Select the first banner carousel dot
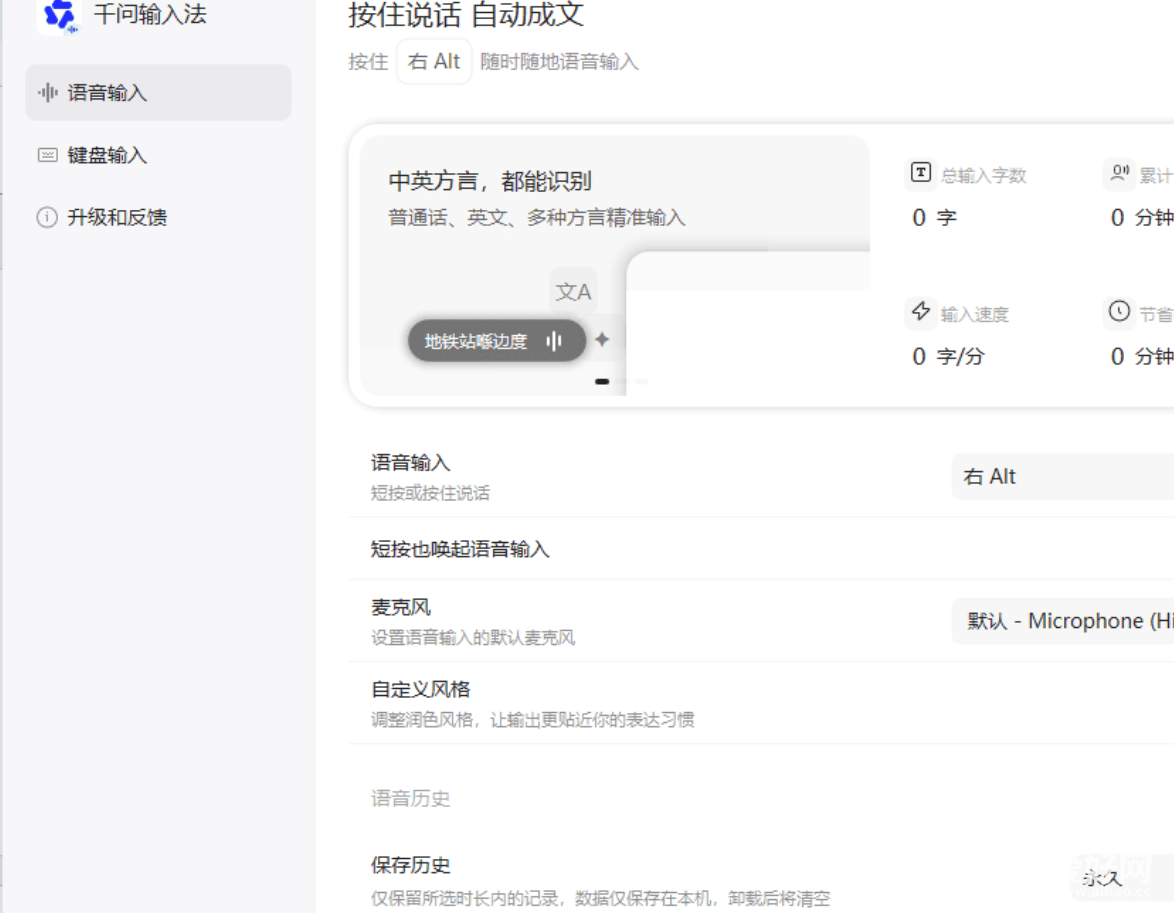 tap(602, 381)
